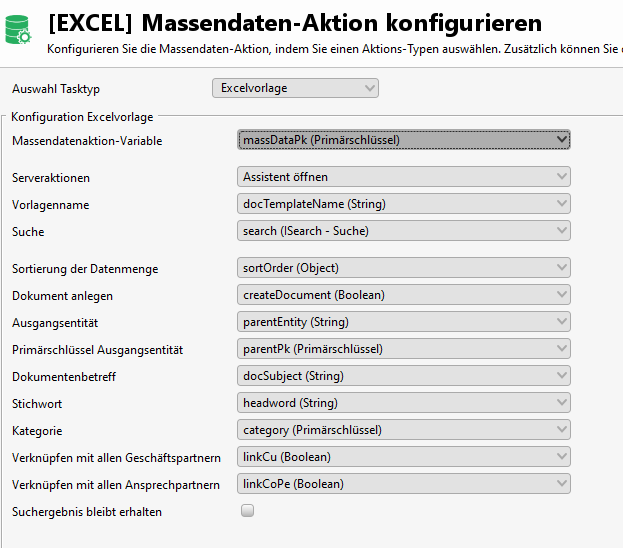Screen dimensions: 623x548
Task: Enable the Suchergebnis bleibt erhalten checkbox
Action: coord(248,511)
